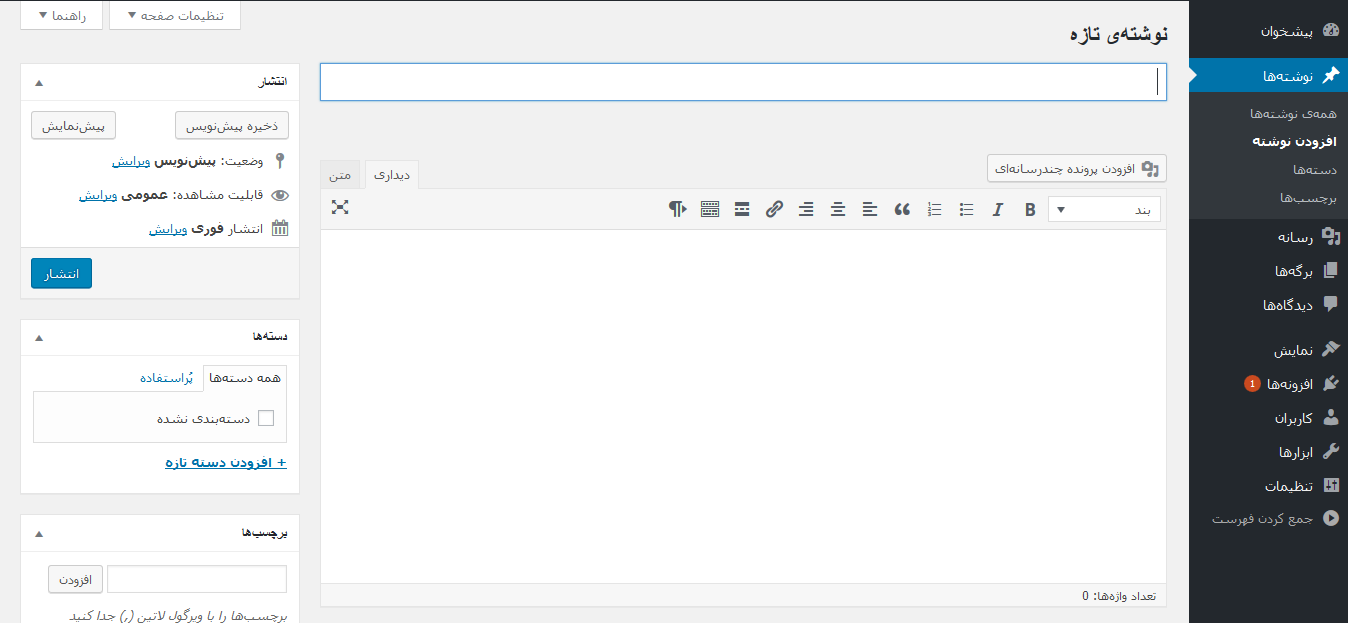Insert the Read More tag
The image size is (1348, 623).
tap(742, 209)
